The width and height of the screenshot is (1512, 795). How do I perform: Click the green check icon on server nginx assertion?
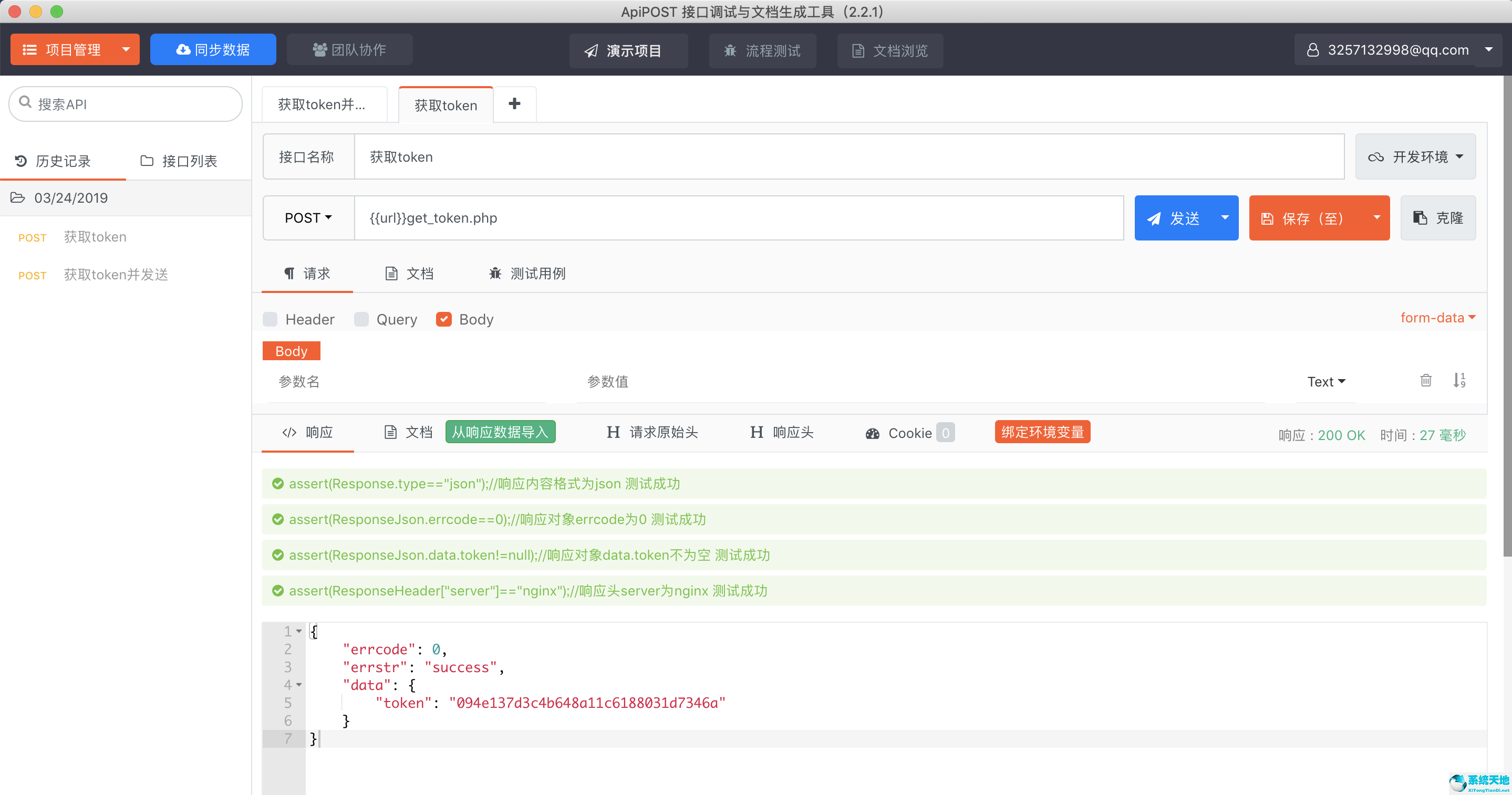tap(277, 591)
